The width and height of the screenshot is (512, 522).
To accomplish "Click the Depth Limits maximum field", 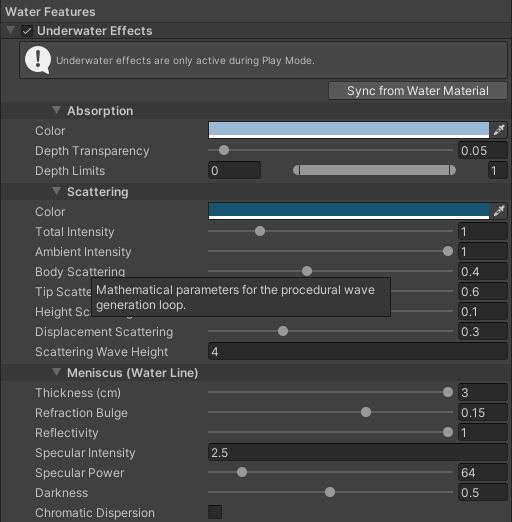I will coord(498,170).
